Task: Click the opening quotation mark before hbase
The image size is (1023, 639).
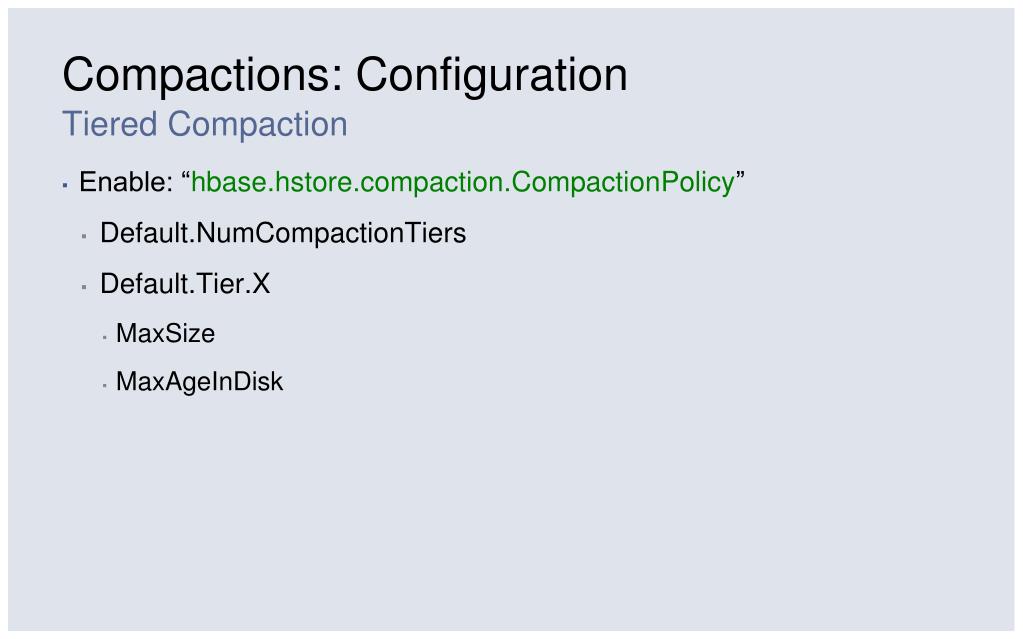Action: (x=186, y=176)
